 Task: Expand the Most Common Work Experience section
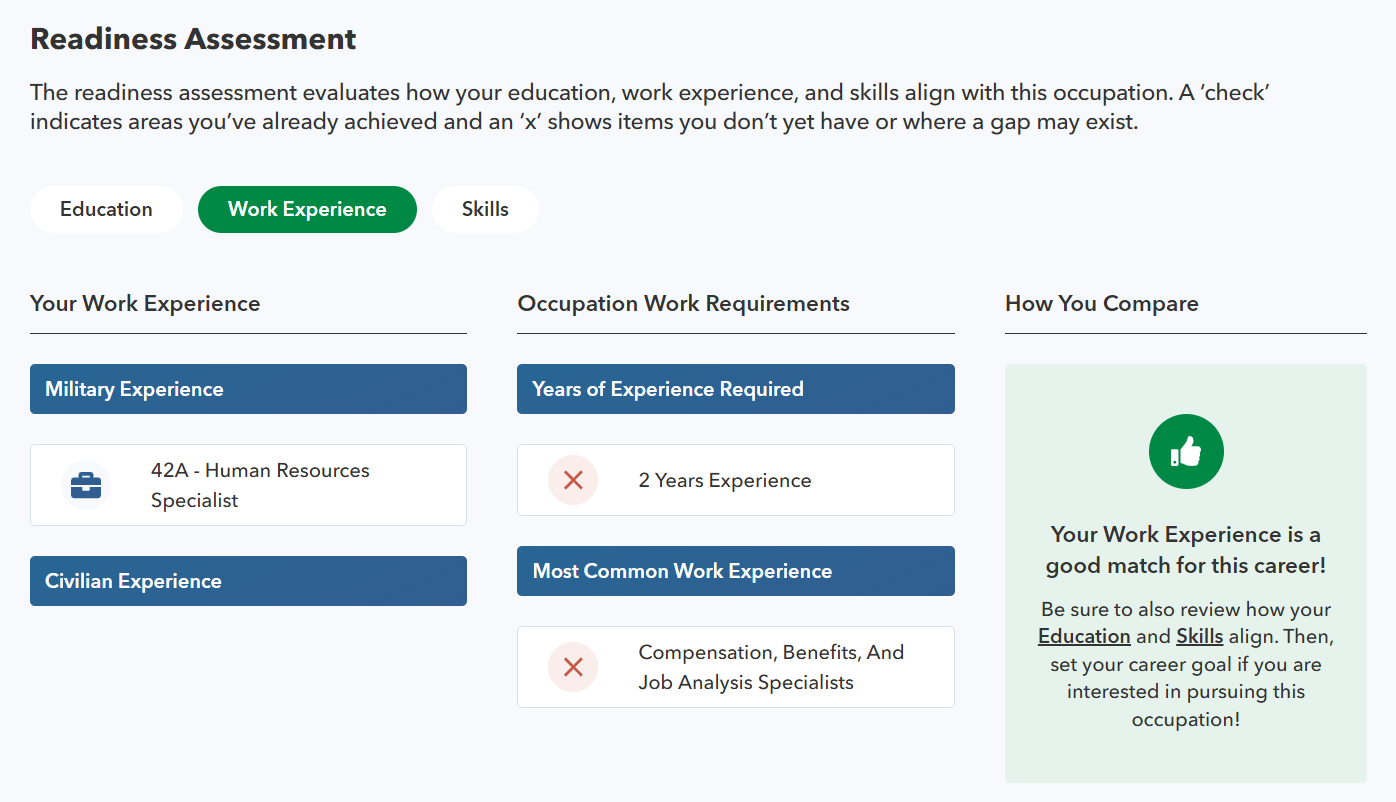(x=735, y=570)
